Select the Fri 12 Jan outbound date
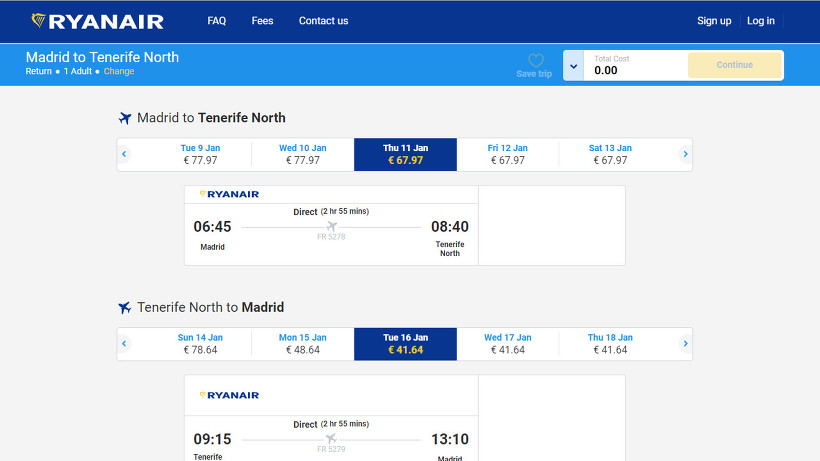Viewport: 820px width, 461px height. click(508, 154)
